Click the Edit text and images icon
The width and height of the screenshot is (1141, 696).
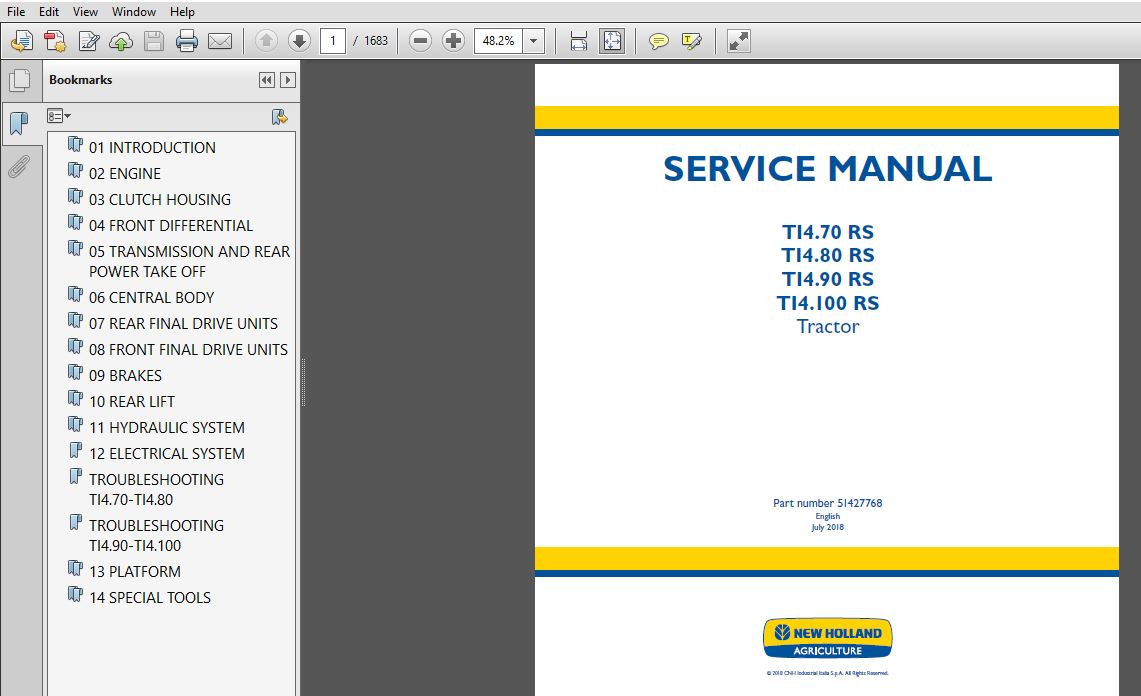pos(89,41)
